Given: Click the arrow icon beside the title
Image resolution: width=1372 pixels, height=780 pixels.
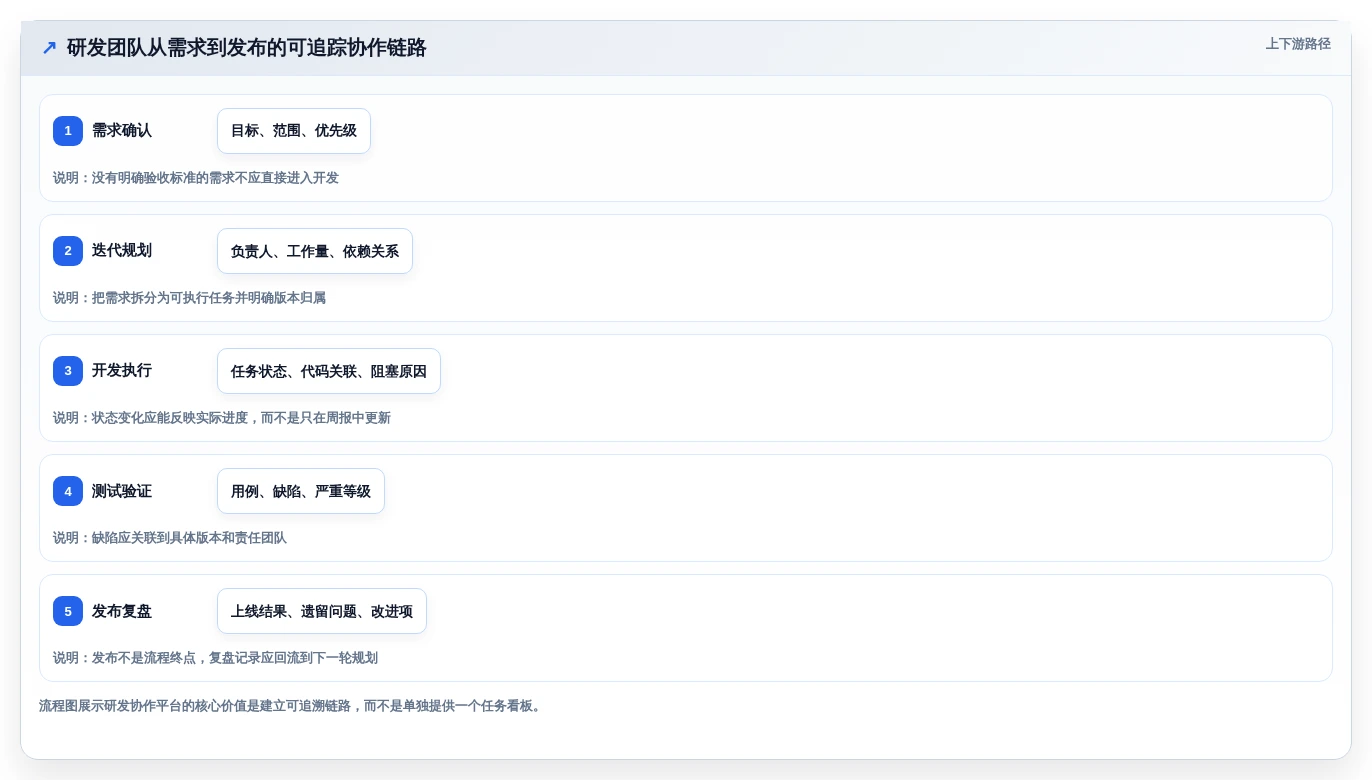Looking at the screenshot, I should click(49, 48).
